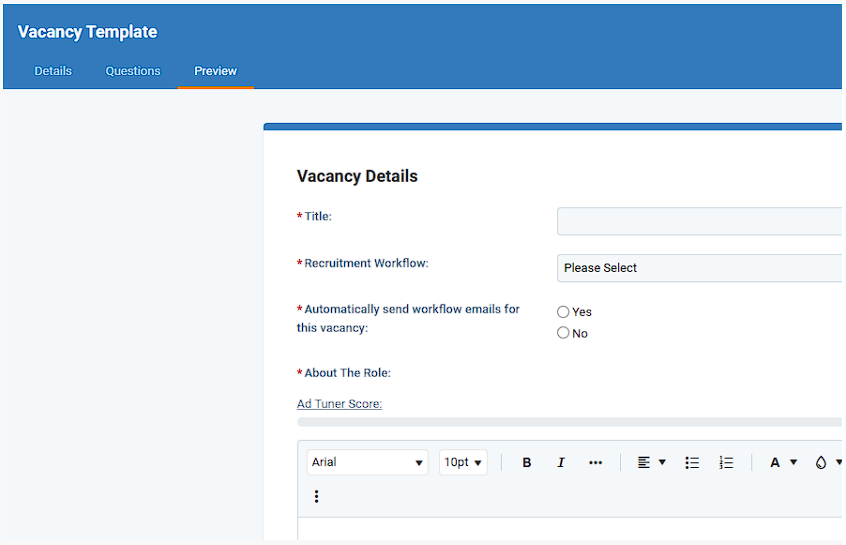Viewport: 846px width, 545px height.
Task: Select No for automatic workflow emails
Action: pyautogui.click(x=563, y=333)
